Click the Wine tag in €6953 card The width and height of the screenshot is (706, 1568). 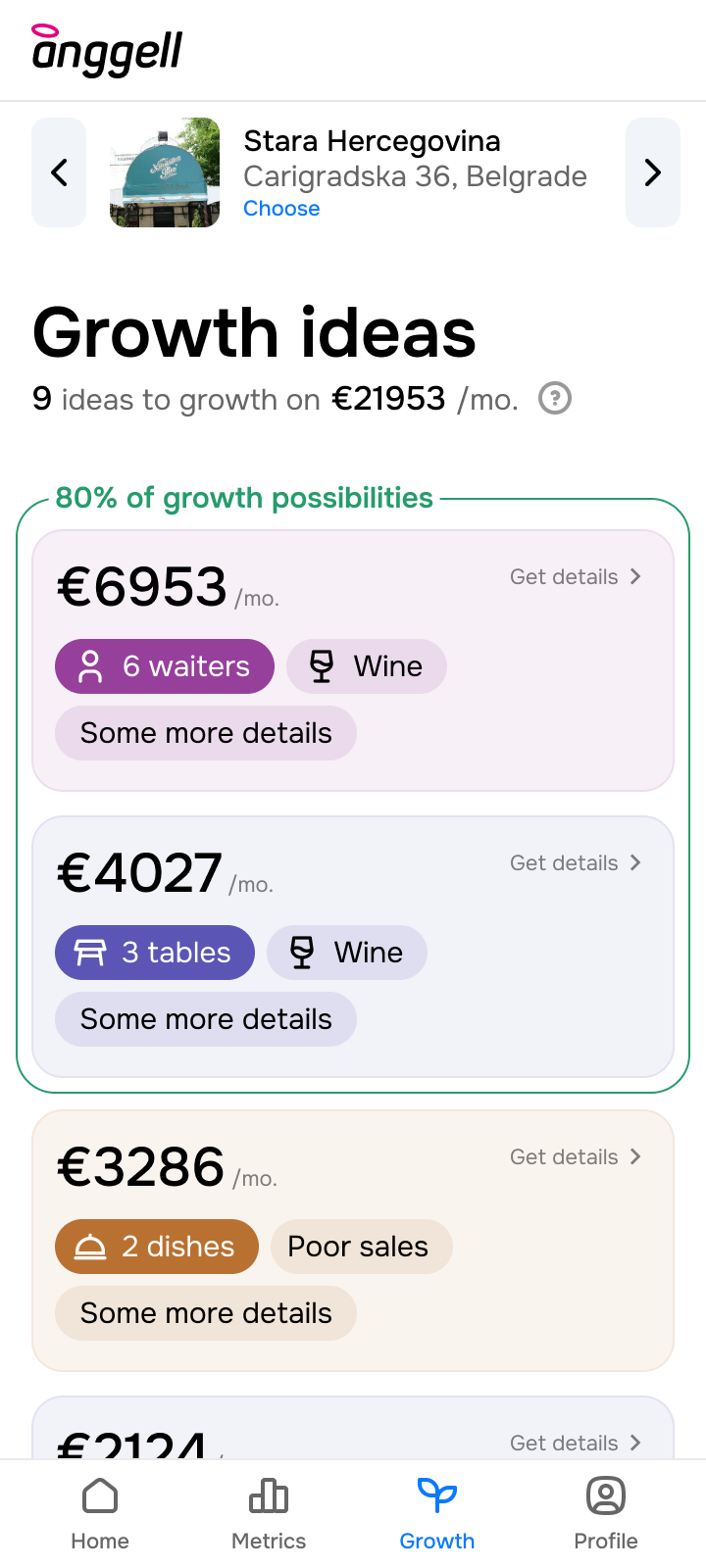[367, 666]
